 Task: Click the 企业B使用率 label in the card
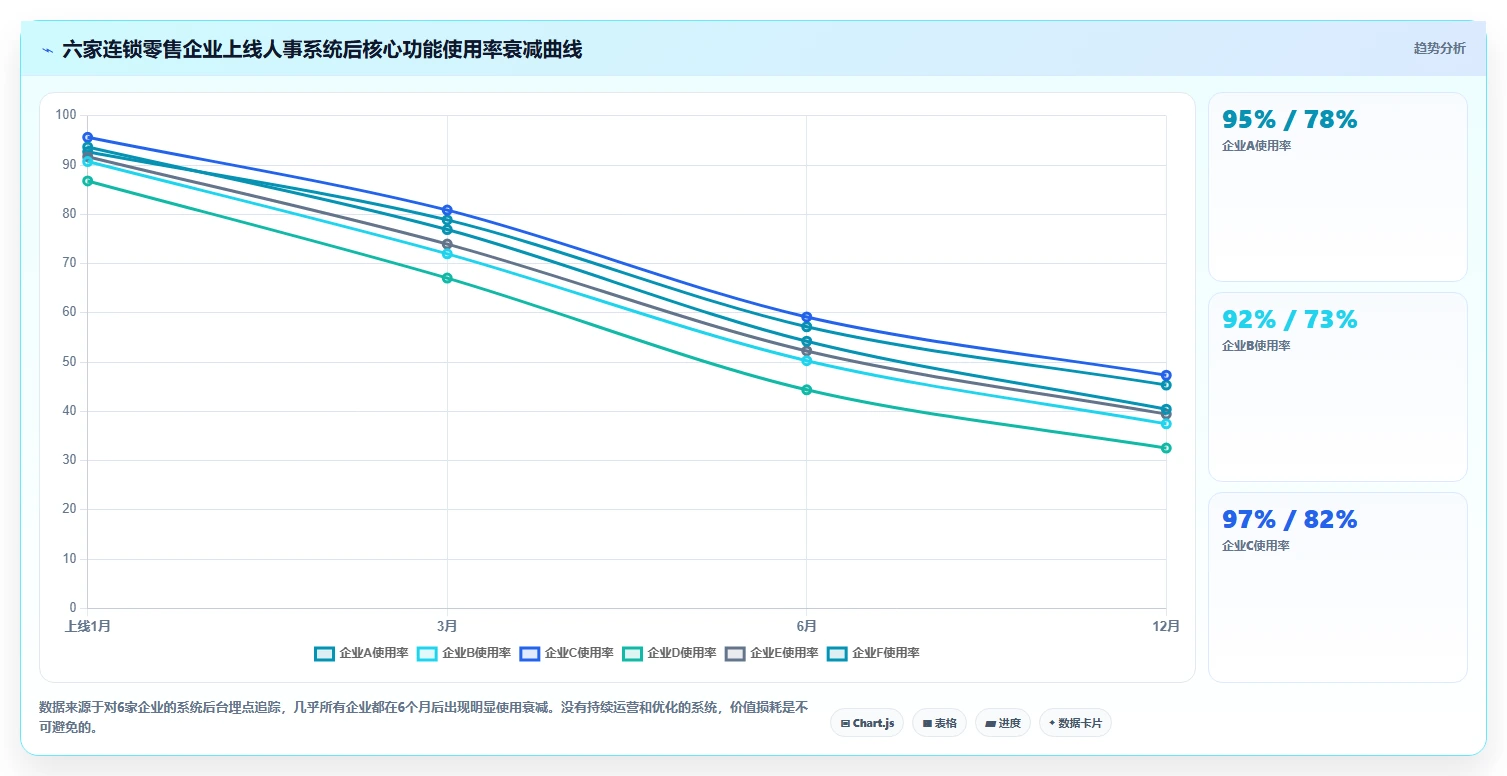(1256, 346)
